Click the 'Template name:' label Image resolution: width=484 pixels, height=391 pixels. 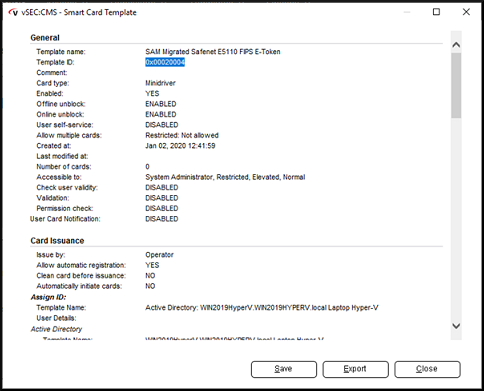(x=61, y=52)
